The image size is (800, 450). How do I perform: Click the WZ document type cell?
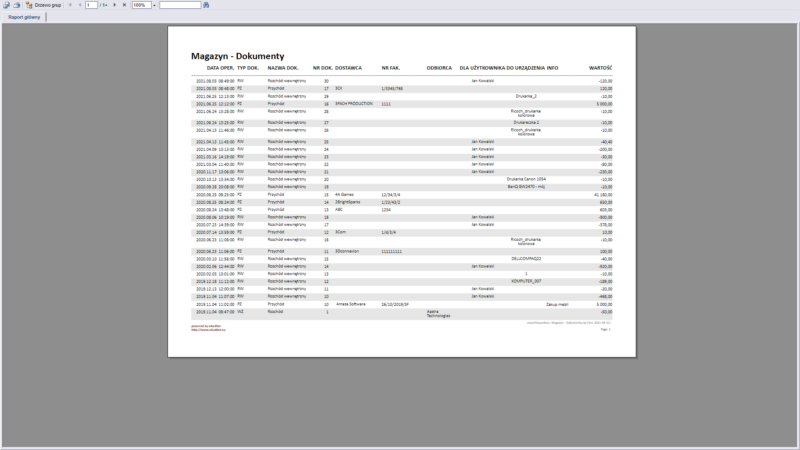pyautogui.click(x=240, y=311)
